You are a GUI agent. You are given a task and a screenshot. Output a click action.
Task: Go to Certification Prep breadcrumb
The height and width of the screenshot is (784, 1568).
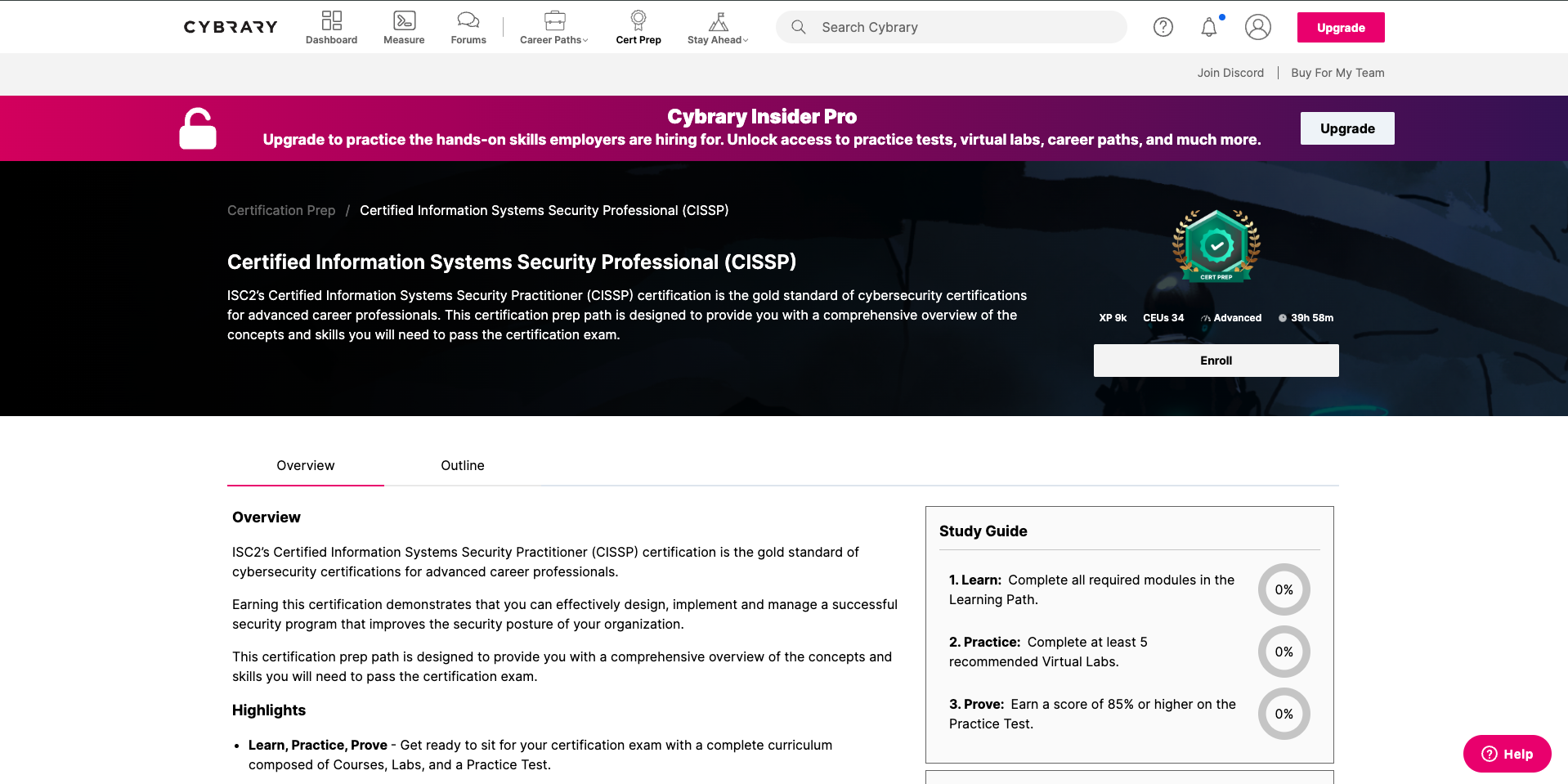click(x=281, y=210)
